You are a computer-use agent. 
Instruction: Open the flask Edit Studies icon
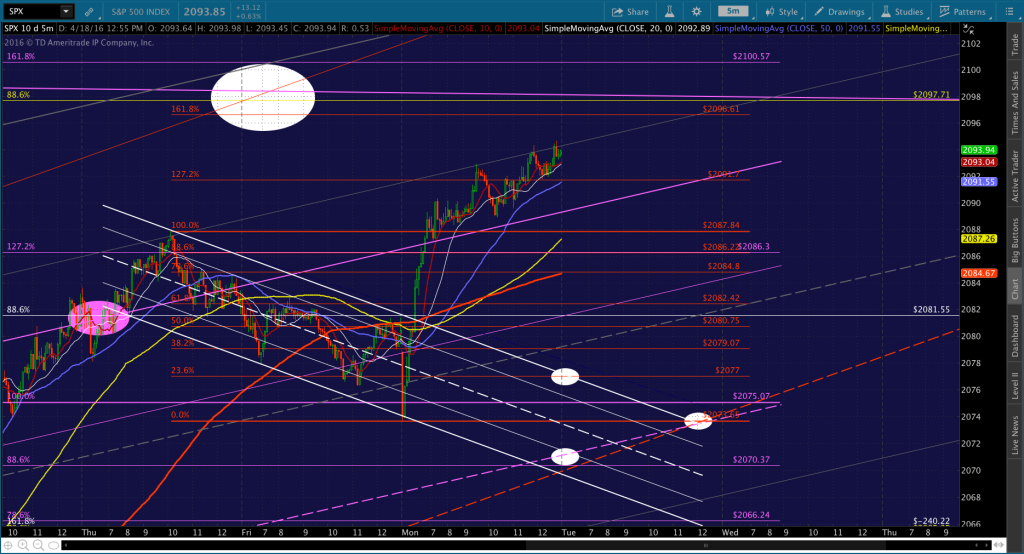click(x=669, y=12)
